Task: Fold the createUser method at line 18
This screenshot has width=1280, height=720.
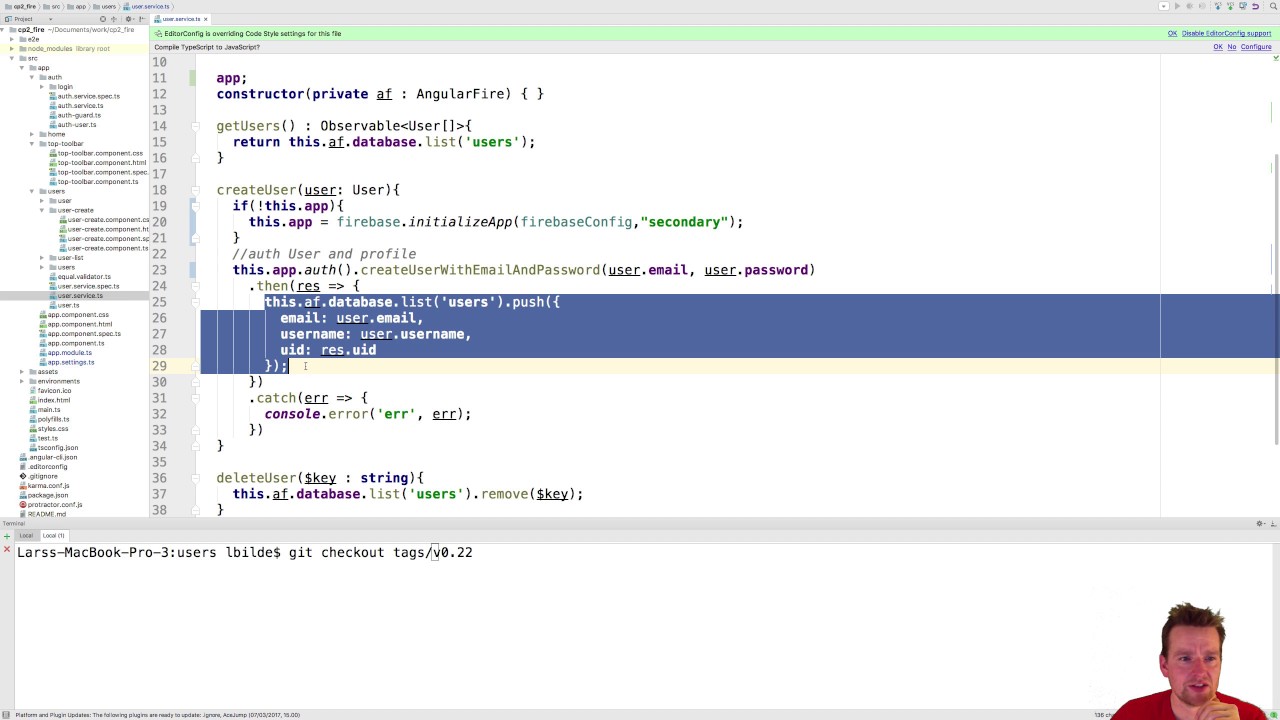Action: coord(196,190)
